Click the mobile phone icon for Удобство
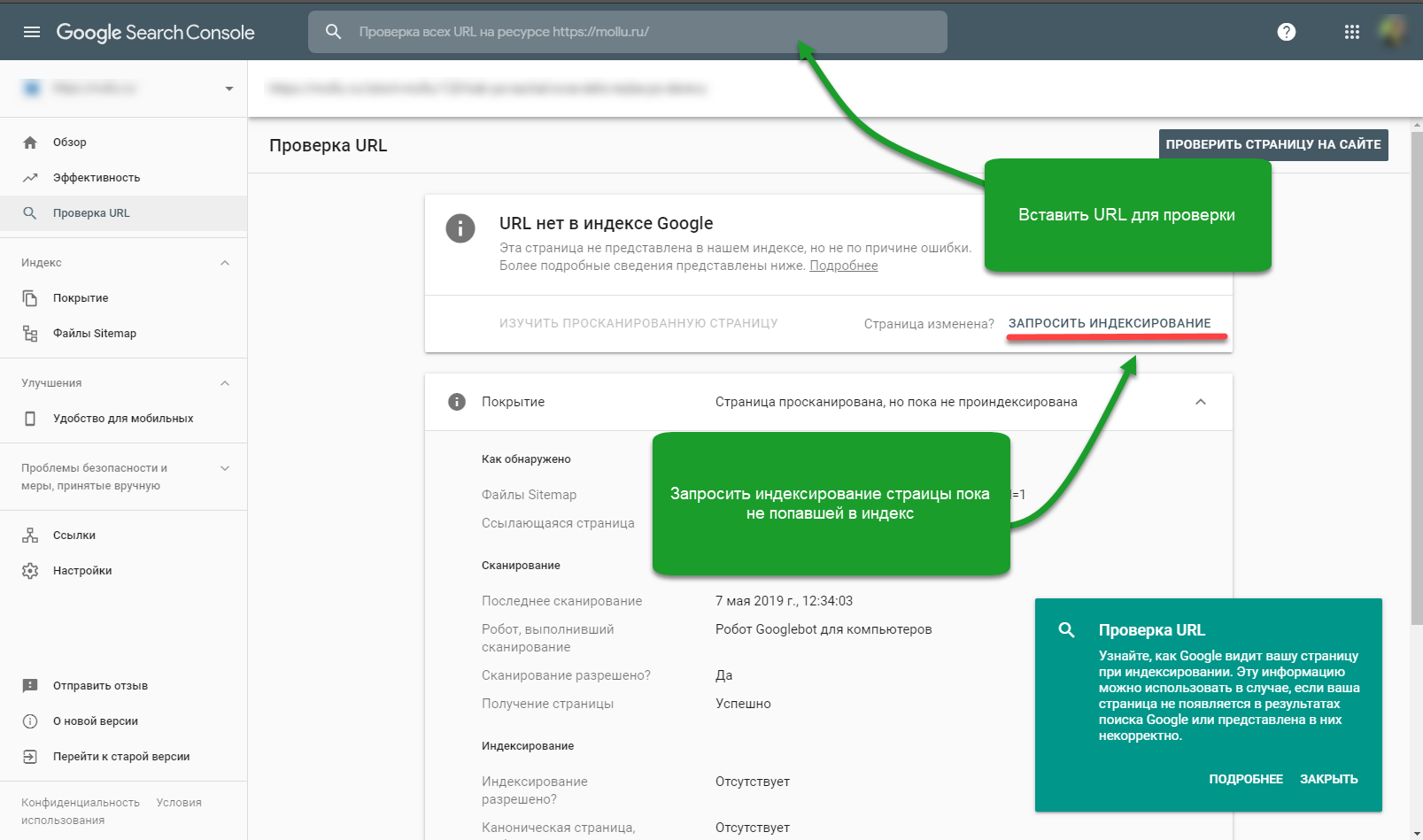1423x840 pixels. 30,419
